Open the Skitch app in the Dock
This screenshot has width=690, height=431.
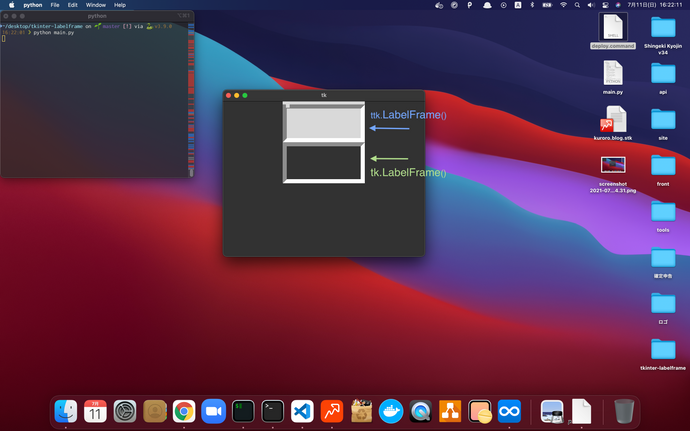tap(332, 412)
